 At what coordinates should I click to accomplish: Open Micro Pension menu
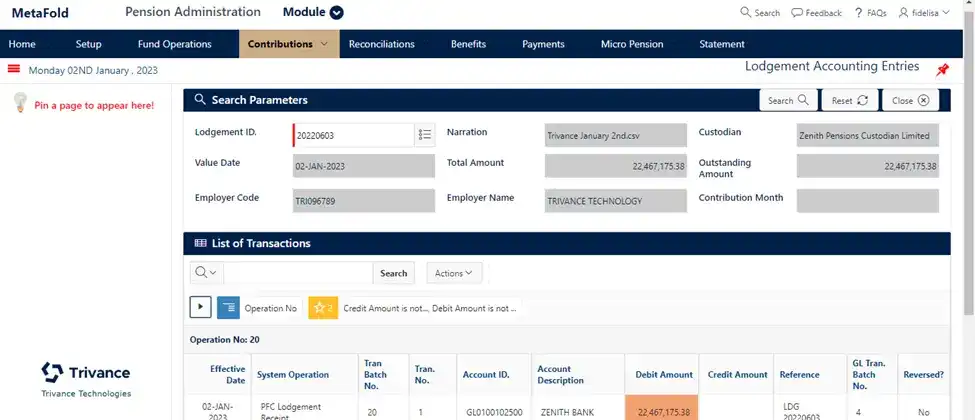point(632,44)
